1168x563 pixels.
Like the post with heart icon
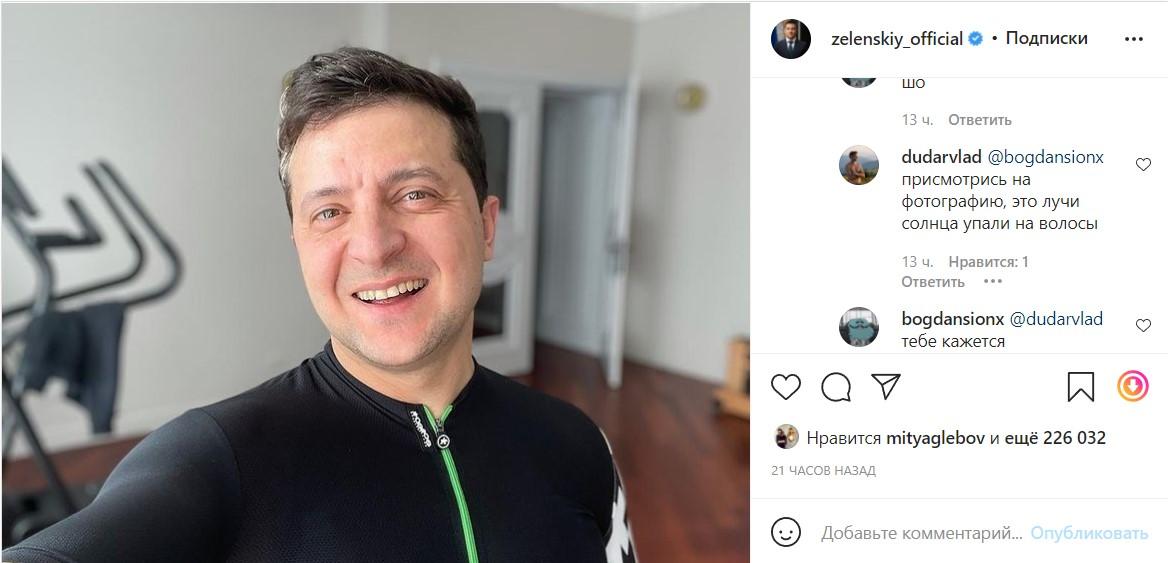785,387
